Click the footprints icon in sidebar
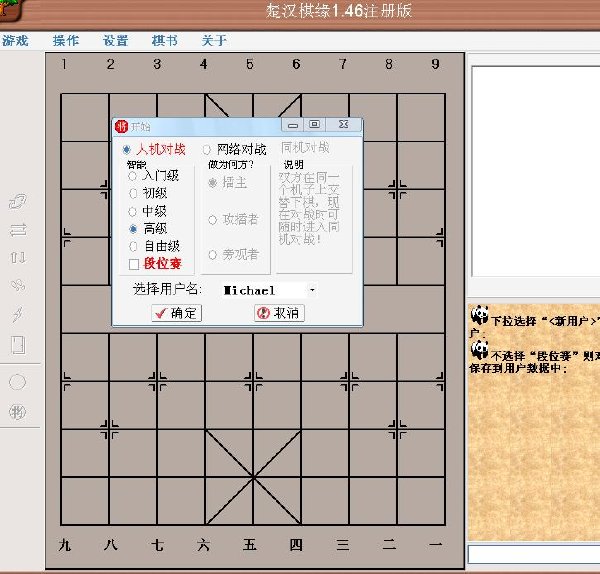 tap(18, 285)
